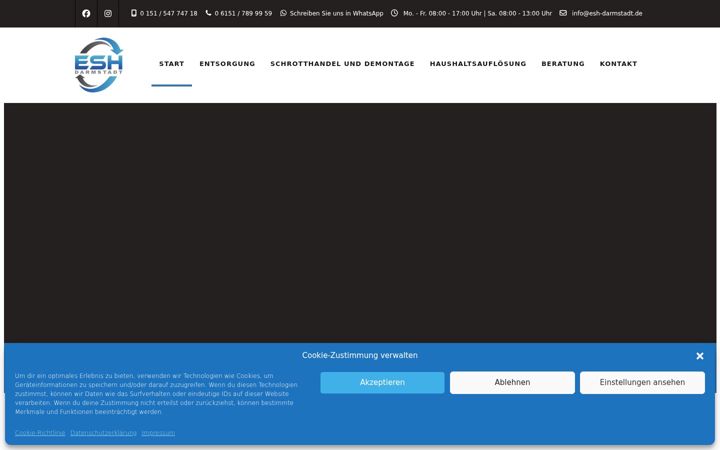Open the KONTAKT page
Image resolution: width=720 pixels, height=450 pixels.
coord(619,64)
